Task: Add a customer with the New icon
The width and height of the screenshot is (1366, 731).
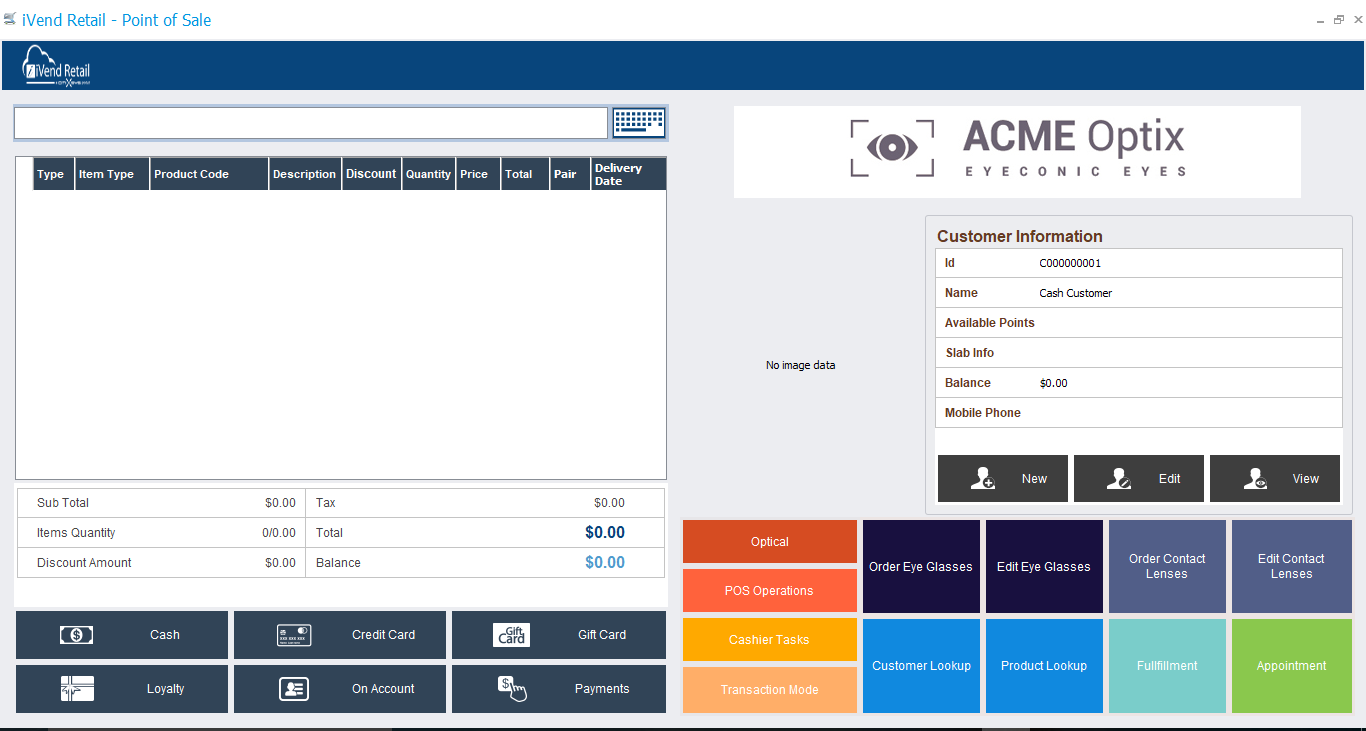Action: coord(983,479)
